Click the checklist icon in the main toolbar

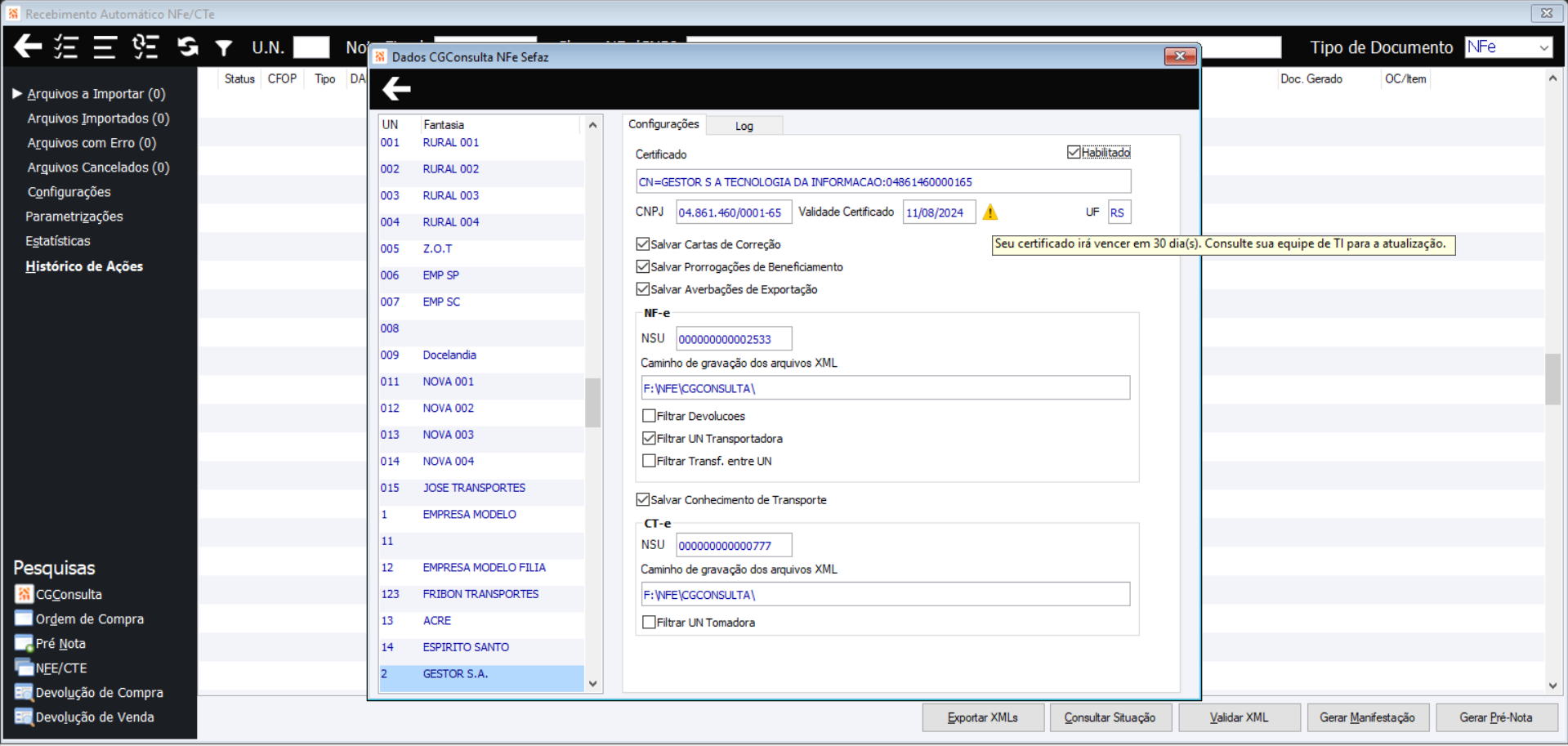click(x=66, y=47)
